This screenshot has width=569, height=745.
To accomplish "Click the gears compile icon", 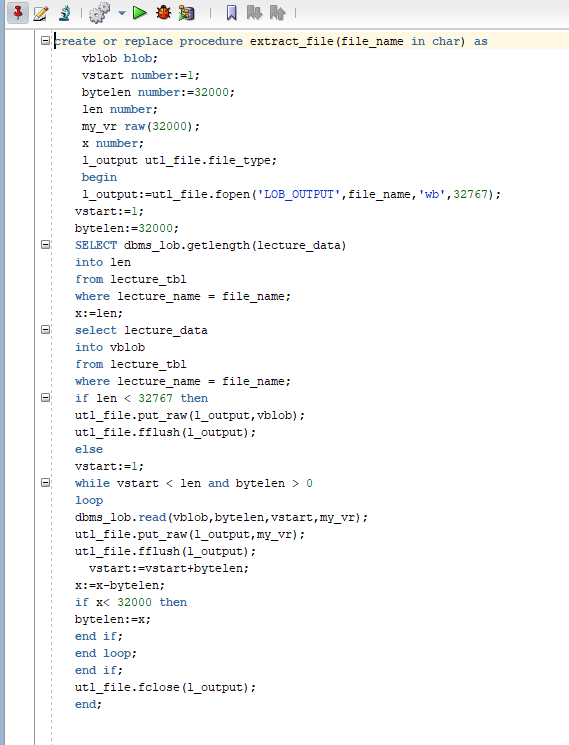I will (x=99, y=13).
